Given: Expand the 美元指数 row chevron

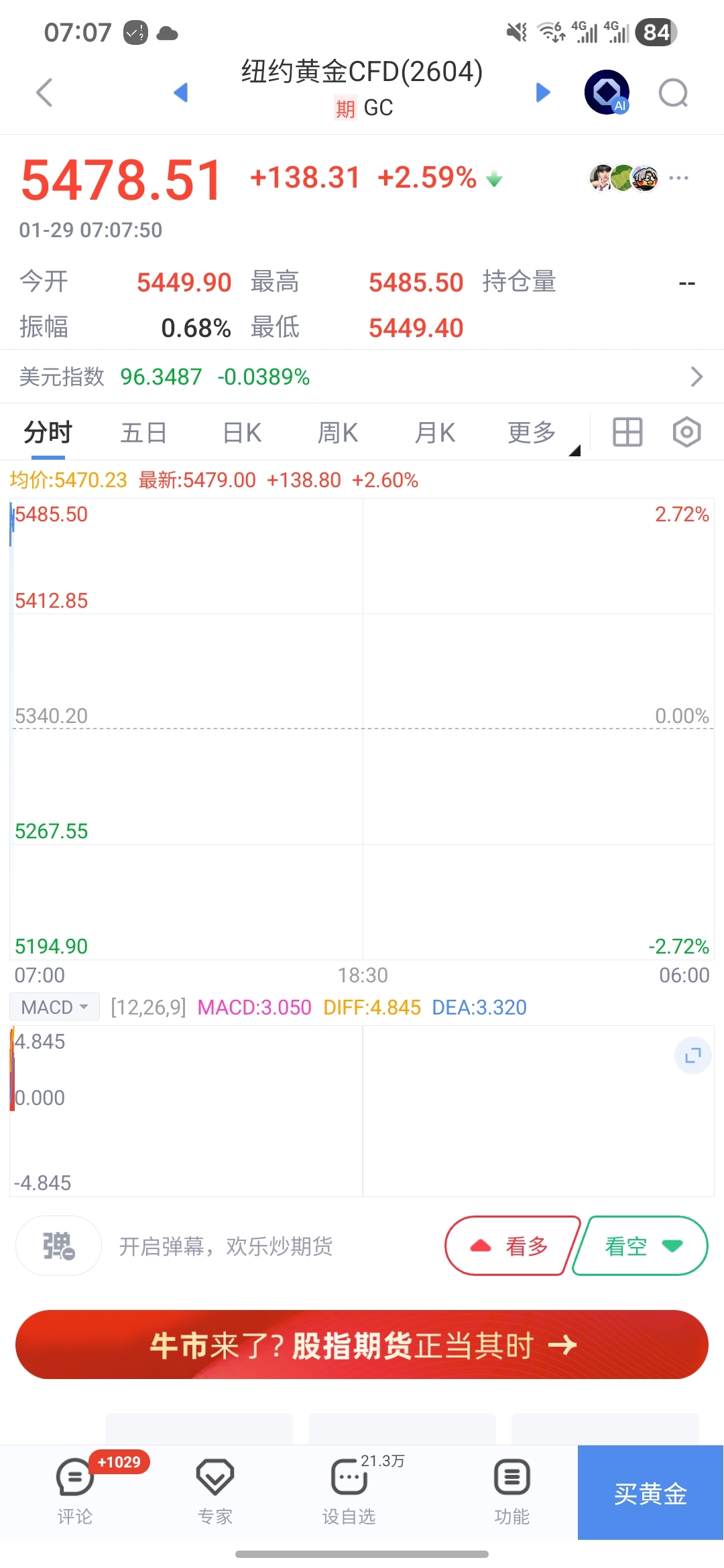Looking at the screenshot, I should tap(697, 377).
